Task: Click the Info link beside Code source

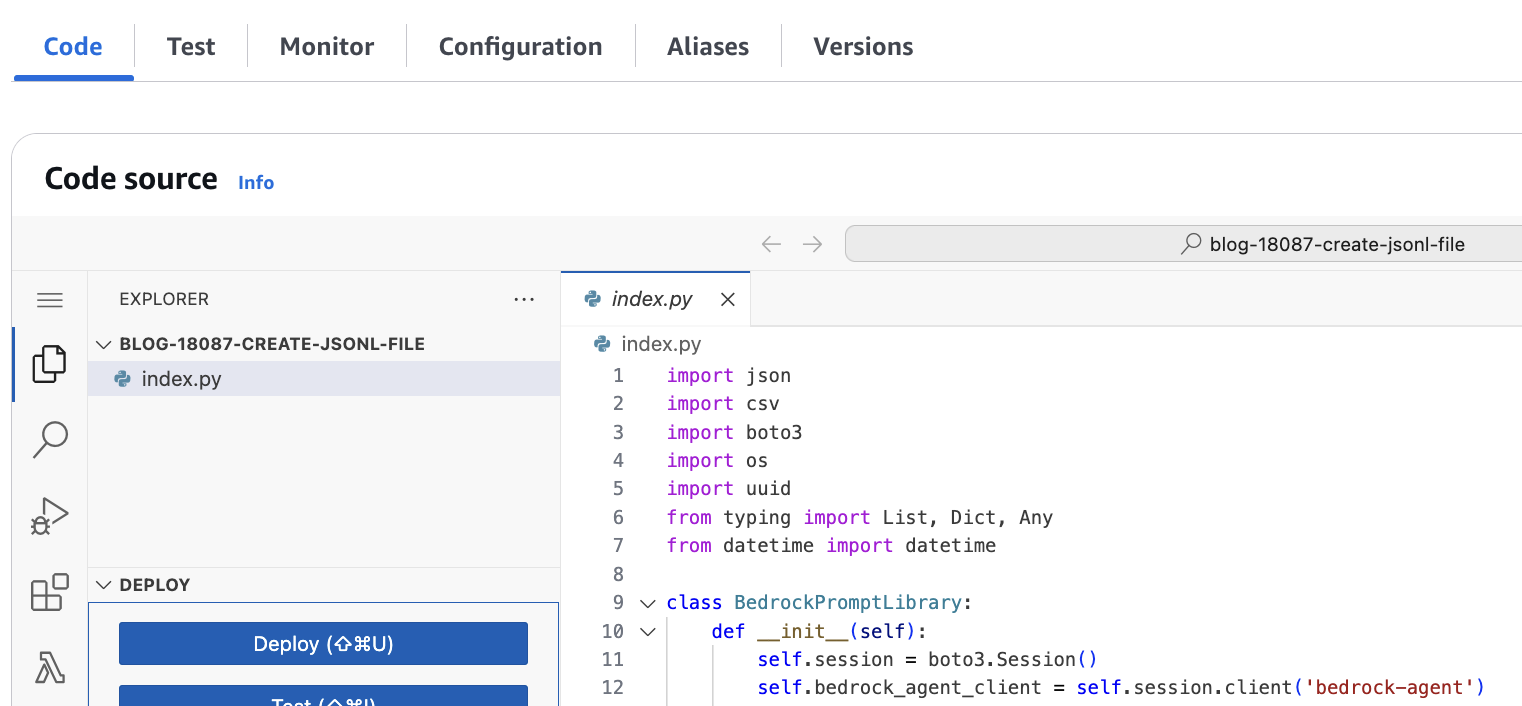Action: (256, 182)
